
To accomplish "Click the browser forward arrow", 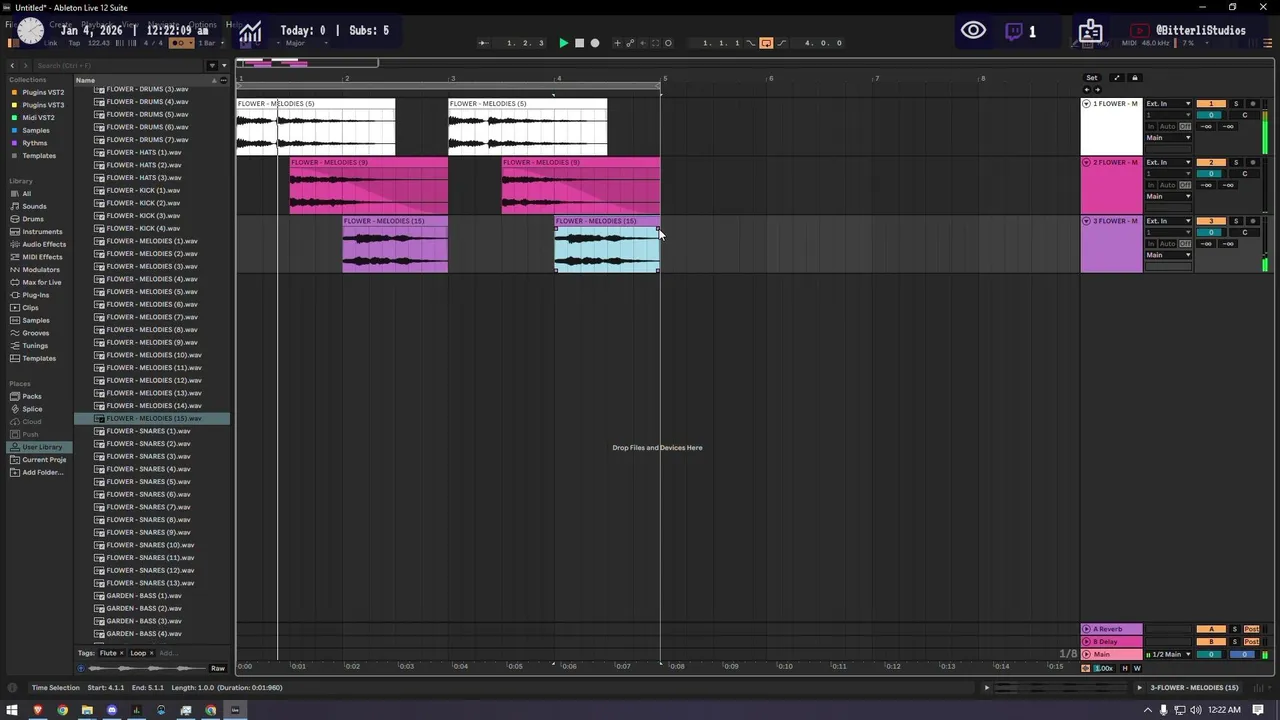I will pyautogui.click(x=26, y=65).
